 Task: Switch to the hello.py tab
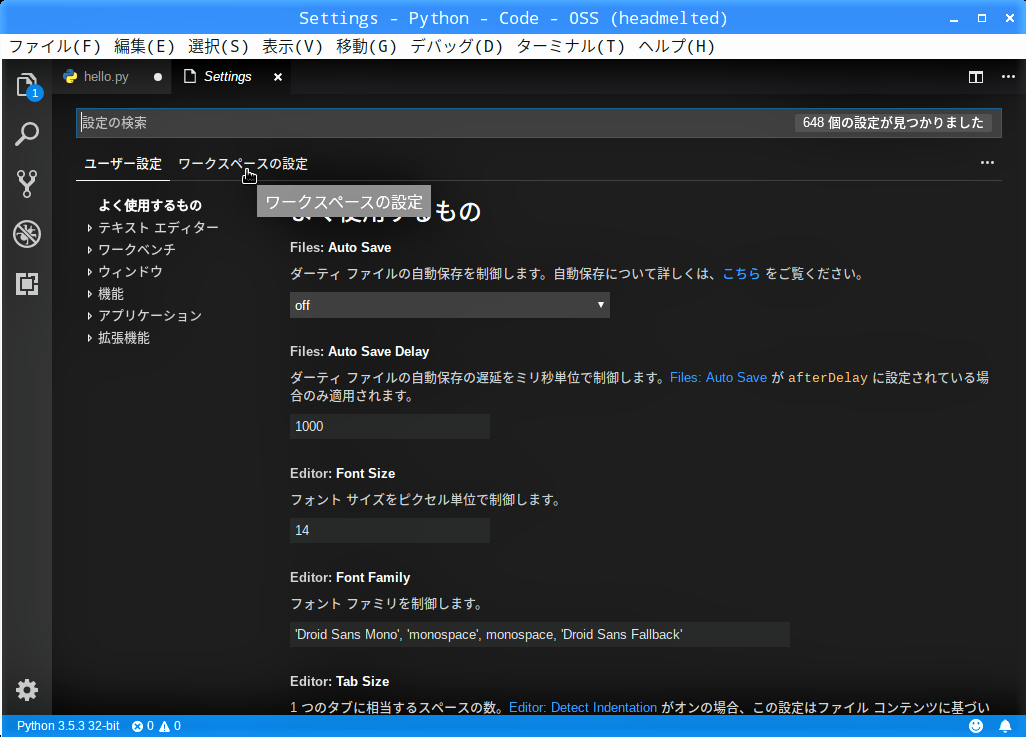tap(106, 77)
